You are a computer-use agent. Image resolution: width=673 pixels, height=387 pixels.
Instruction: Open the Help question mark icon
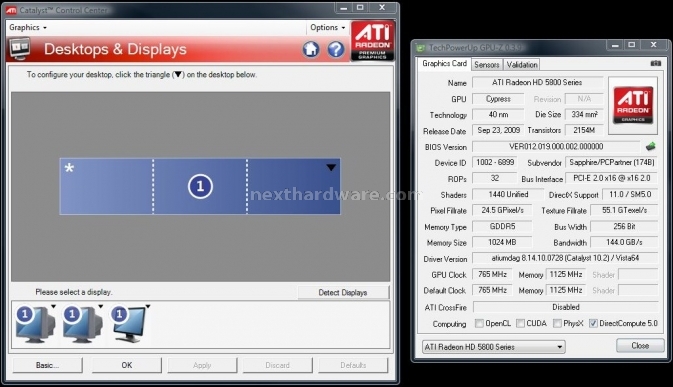tap(336, 49)
